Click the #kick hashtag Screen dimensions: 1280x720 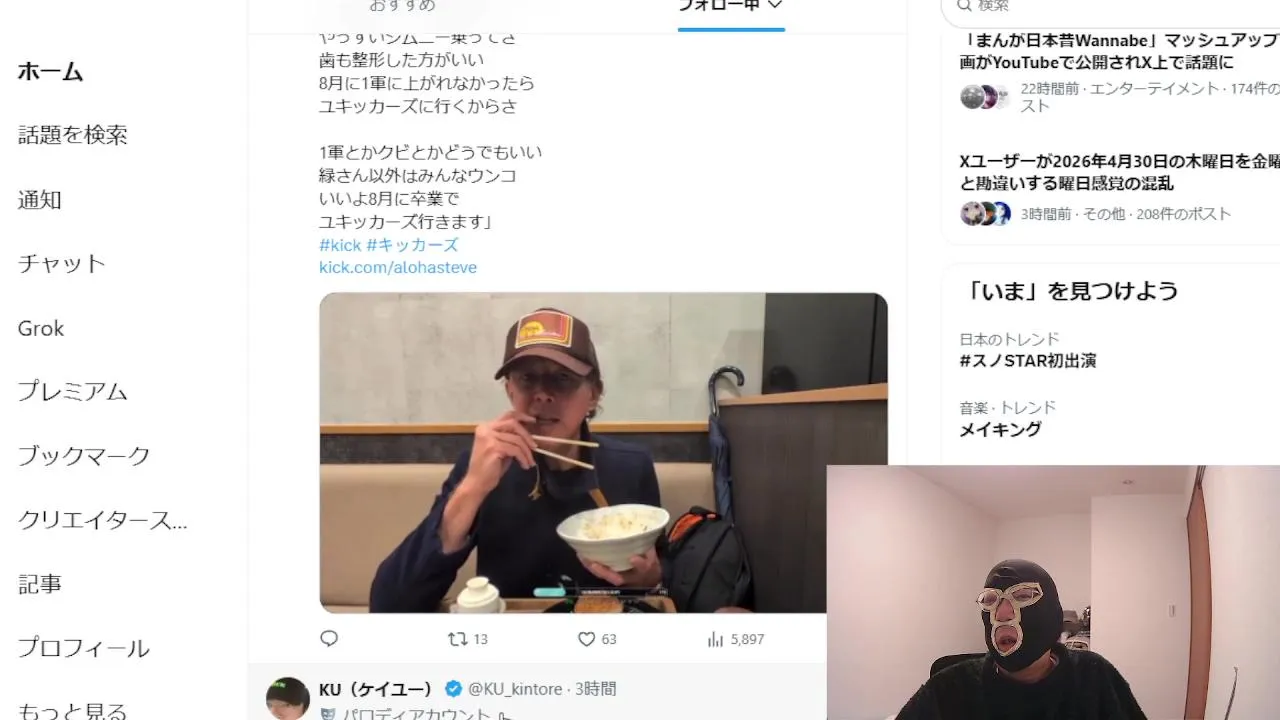tap(340, 244)
